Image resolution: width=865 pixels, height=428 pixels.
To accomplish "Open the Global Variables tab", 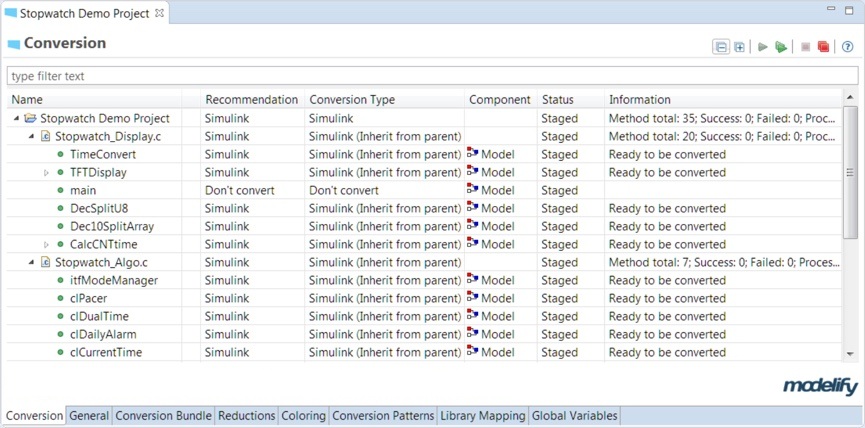I will pos(575,416).
